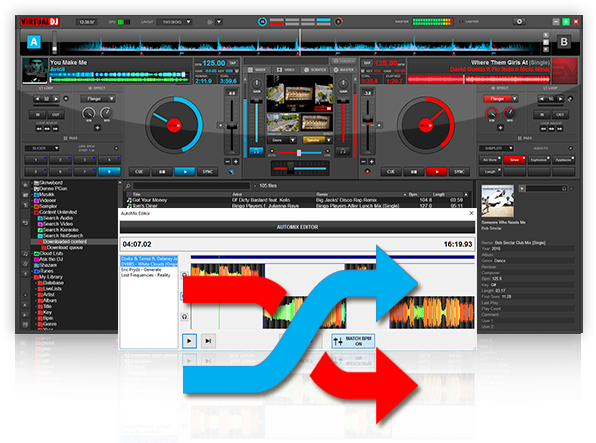Click the TAP button beside deck B BPM
Image resolution: width=596 pixels, height=443 pixels.
tap(367, 63)
